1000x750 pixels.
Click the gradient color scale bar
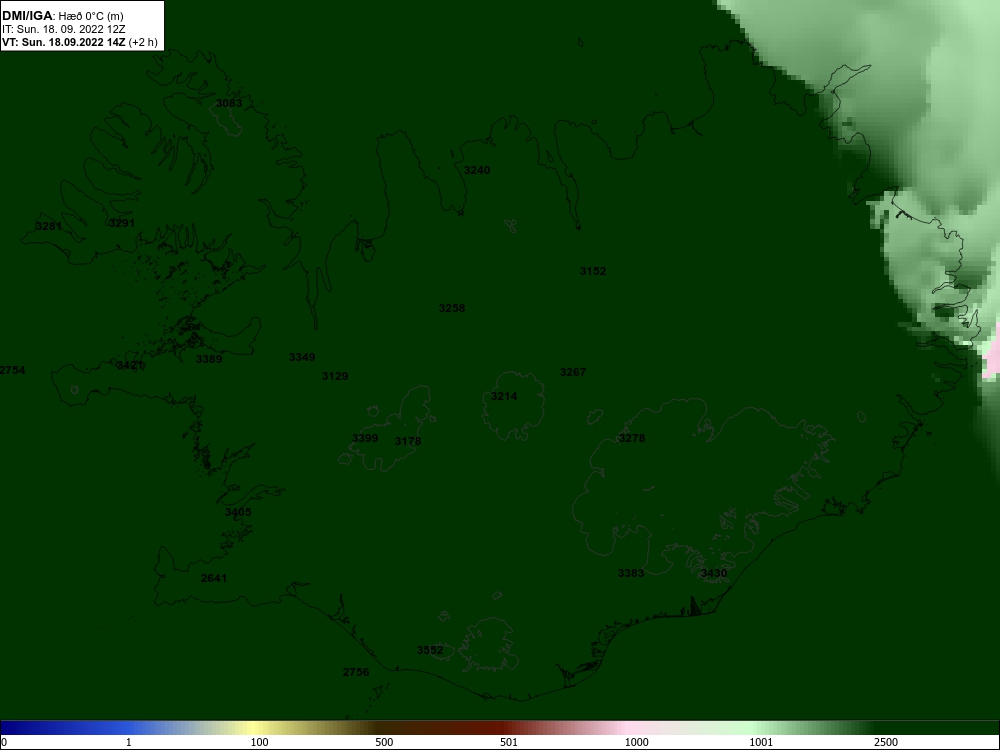[500, 728]
